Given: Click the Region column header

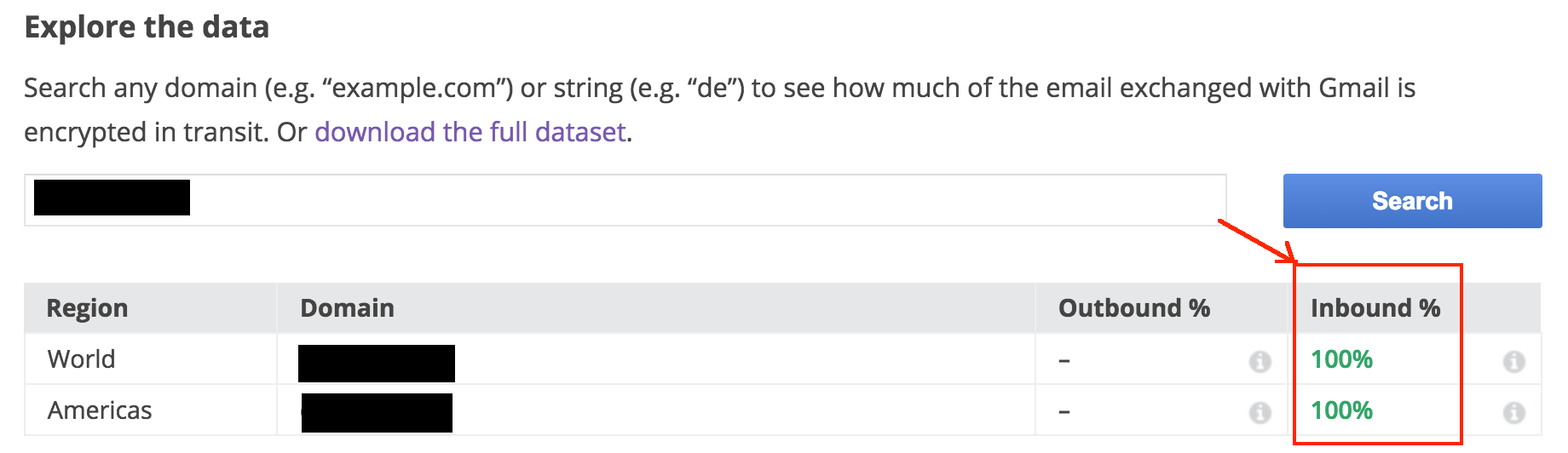Looking at the screenshot, I should pyautogui.click(x=87, y=308).
